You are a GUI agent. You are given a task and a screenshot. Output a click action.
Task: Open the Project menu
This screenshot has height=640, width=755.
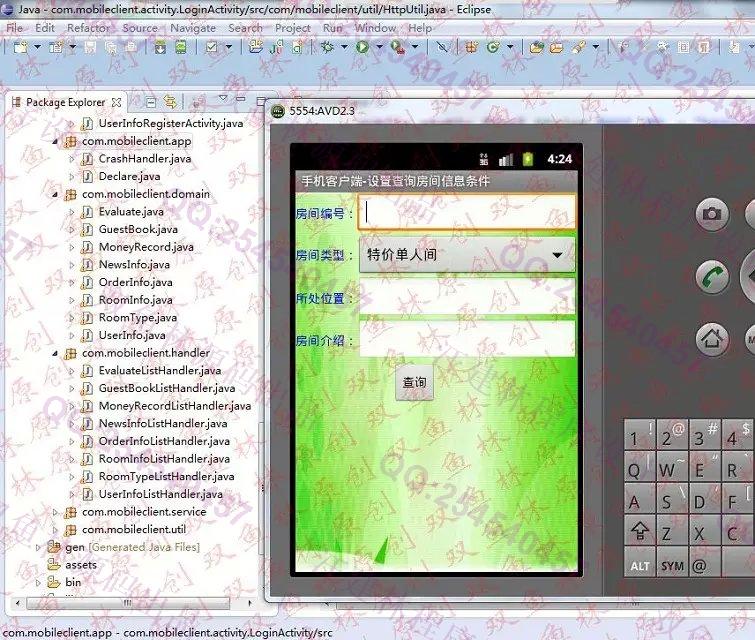[293, 28]
